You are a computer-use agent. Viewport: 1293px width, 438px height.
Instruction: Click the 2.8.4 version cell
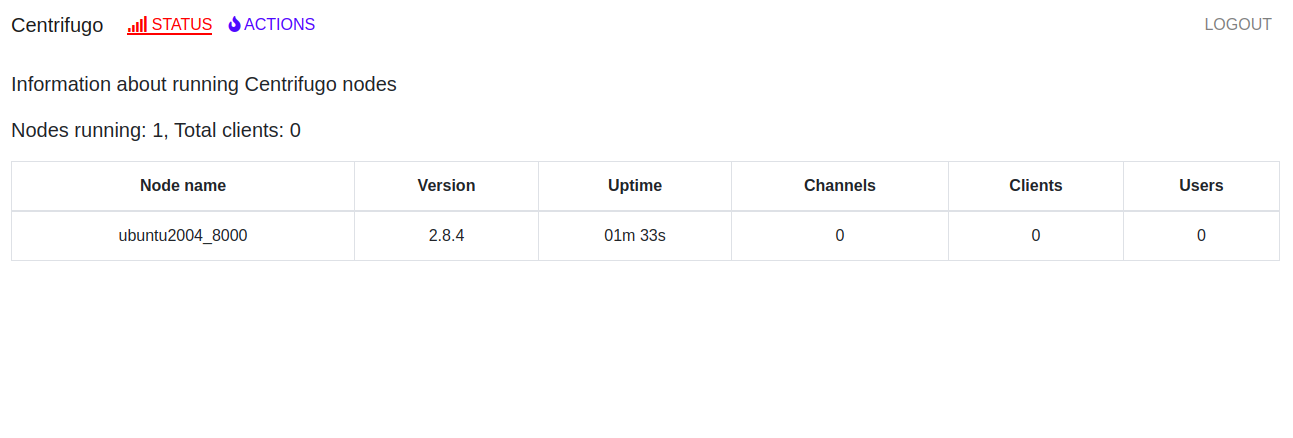coord(446,236)
